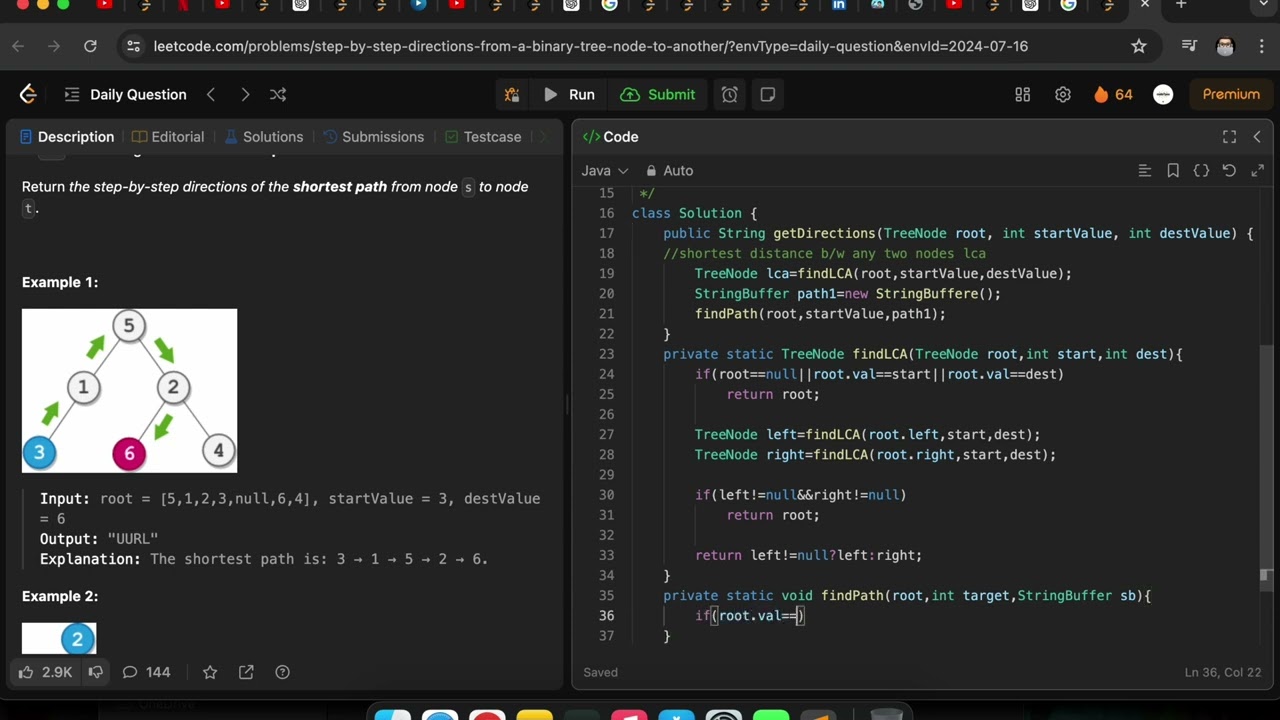Click the Premium button
Image resolution: width=1280 pixels, height=720 pixels.
click(x=1231, y=94)
